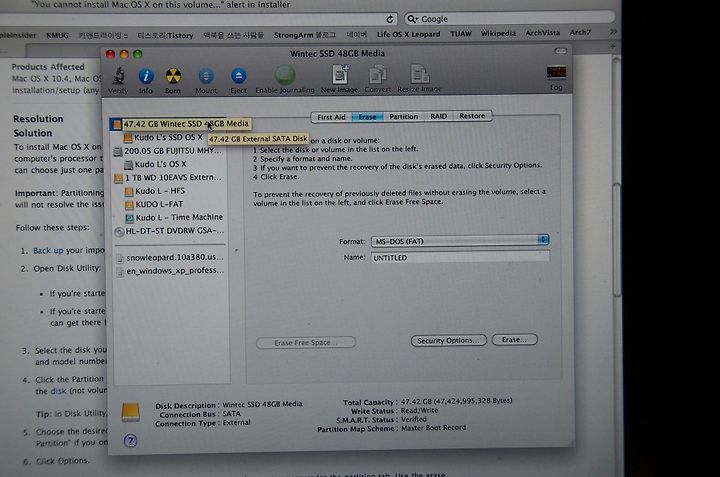Switch to the Erase tab
Image resolution: width=720 pixels, height=477 pixels.
click(x=367, y=117)
